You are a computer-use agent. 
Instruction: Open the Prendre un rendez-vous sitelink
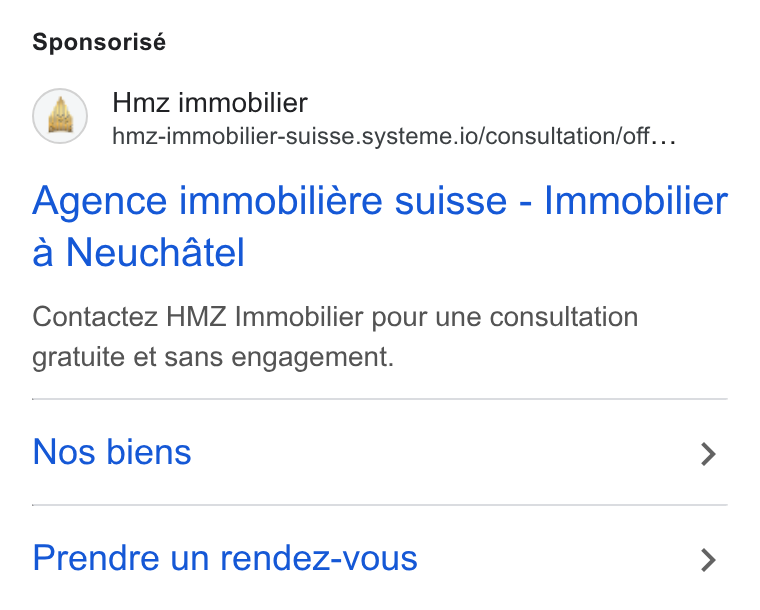coord(225,558)
